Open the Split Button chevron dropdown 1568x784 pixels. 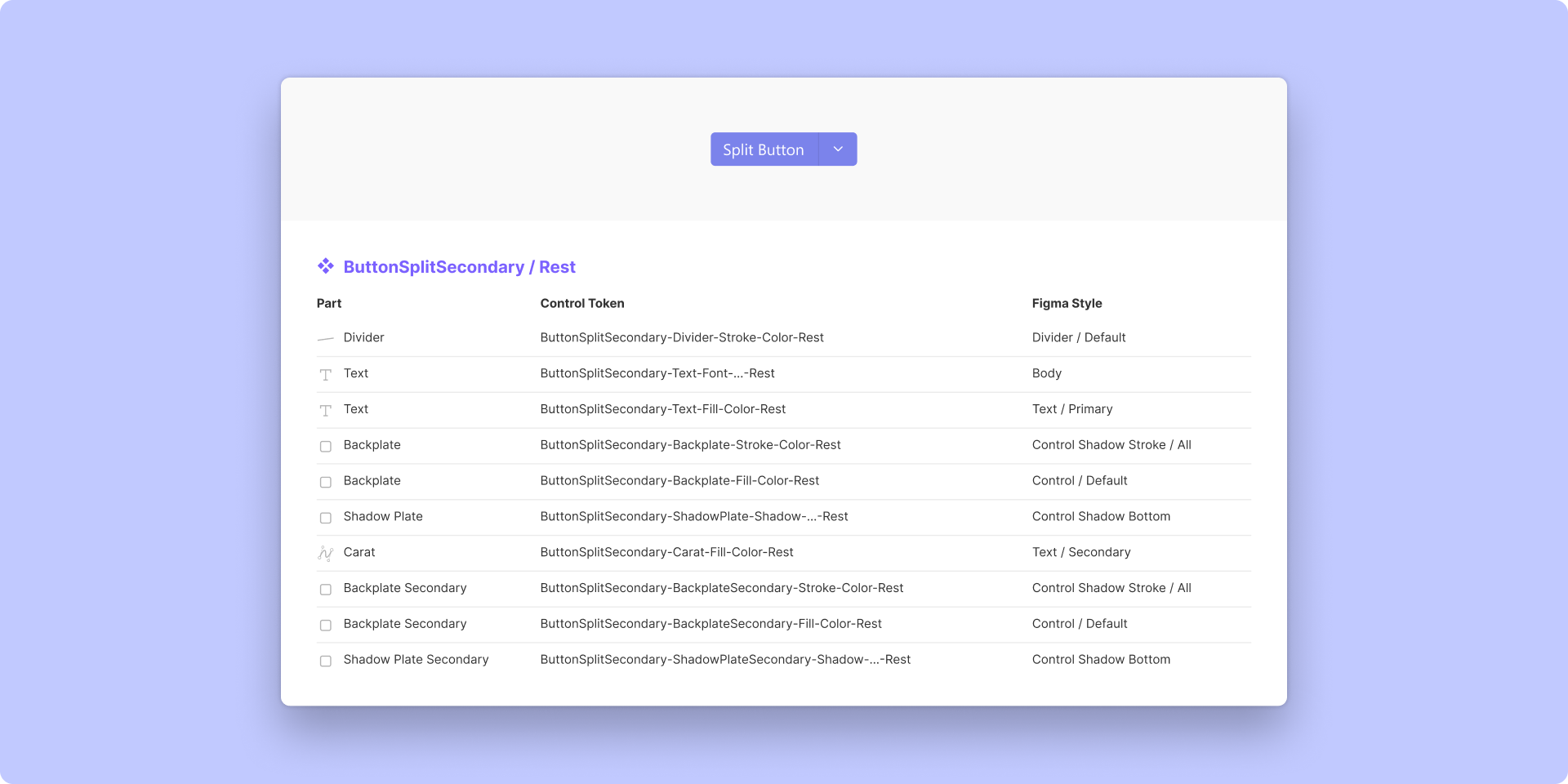838,149
